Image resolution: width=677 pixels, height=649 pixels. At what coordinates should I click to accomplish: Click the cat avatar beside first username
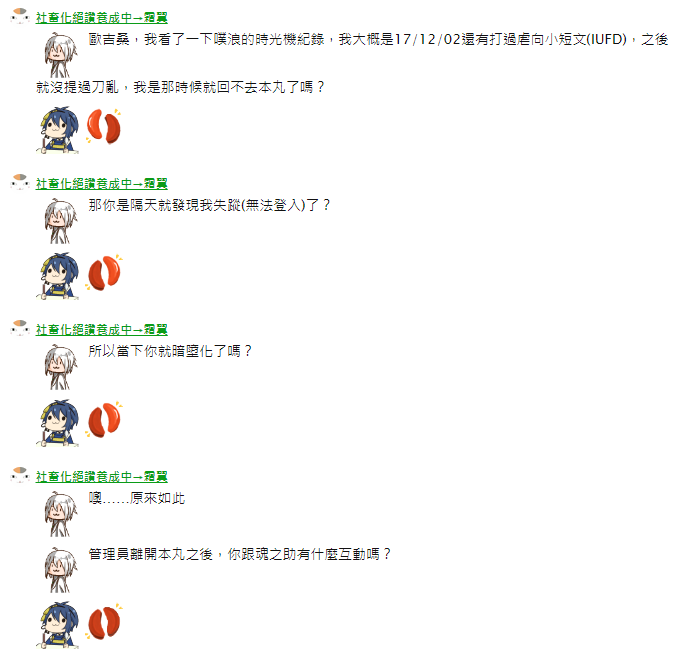point(19,16)
